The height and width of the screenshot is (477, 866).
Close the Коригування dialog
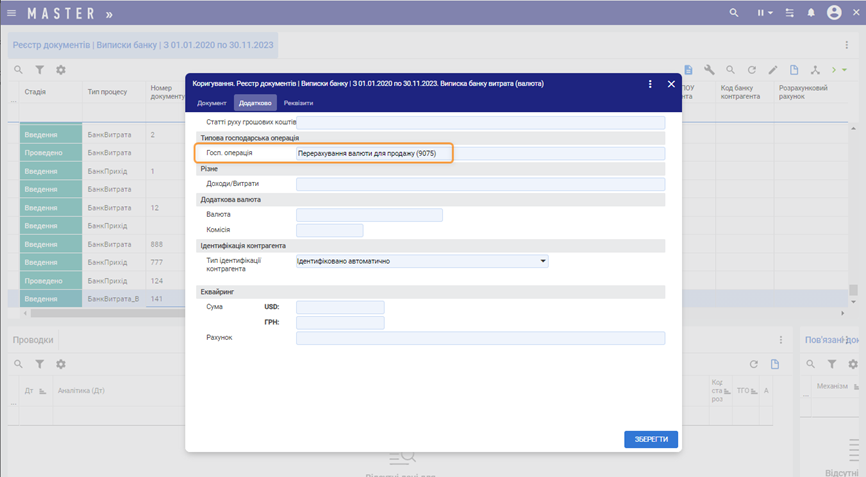[x=672, y=84]
